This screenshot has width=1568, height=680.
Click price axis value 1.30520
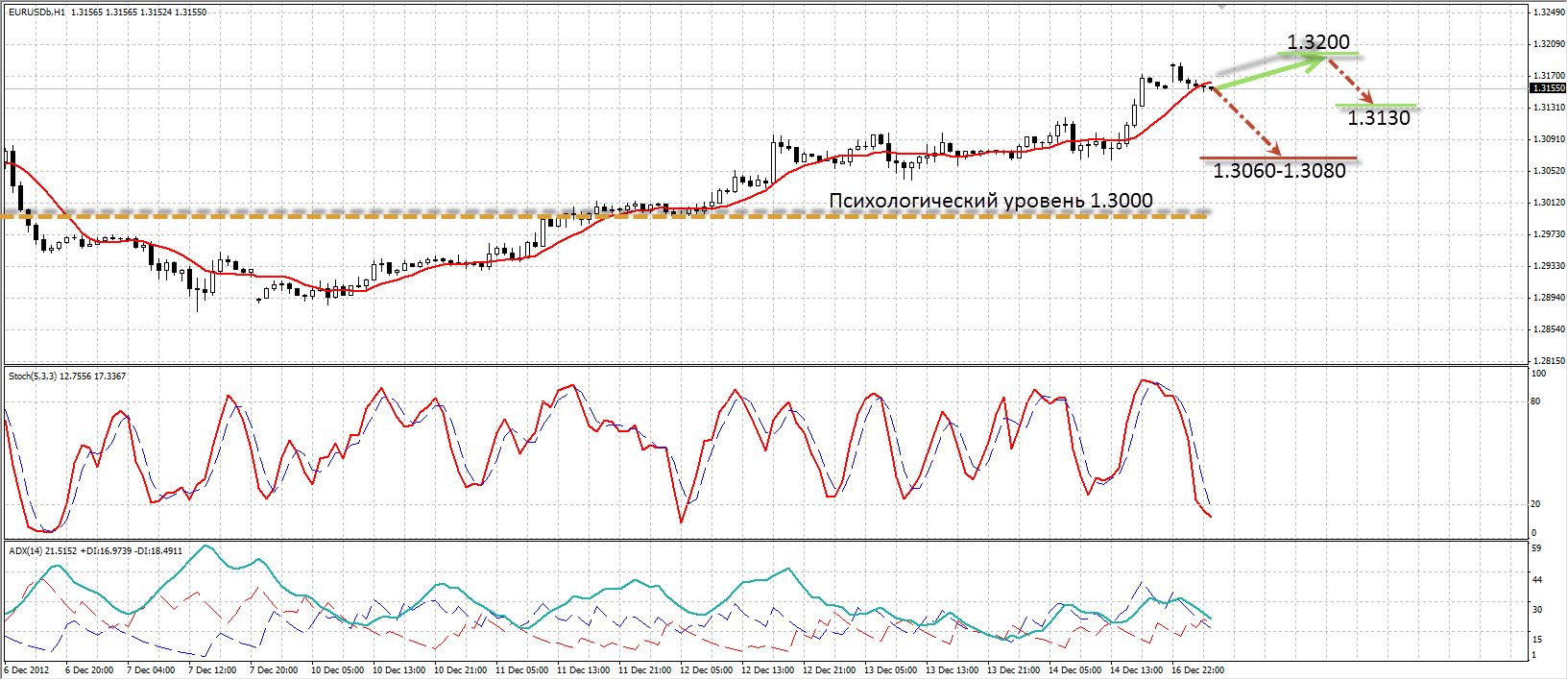pos(1549,171)
